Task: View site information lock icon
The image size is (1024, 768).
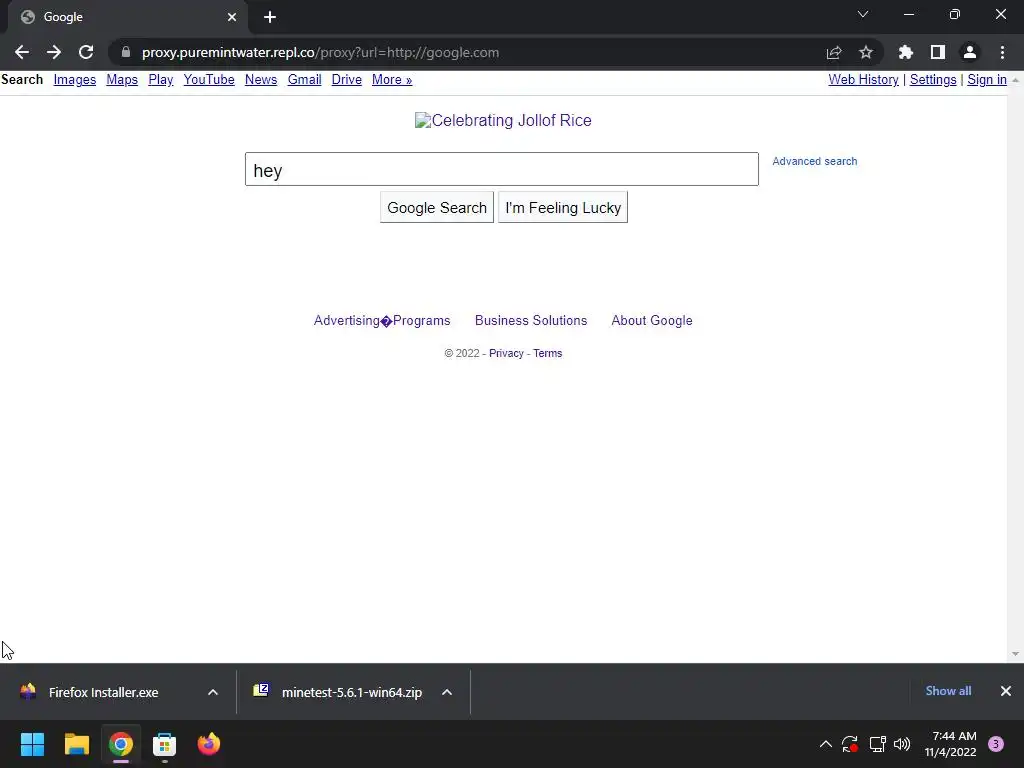Action: coord(125,52)
